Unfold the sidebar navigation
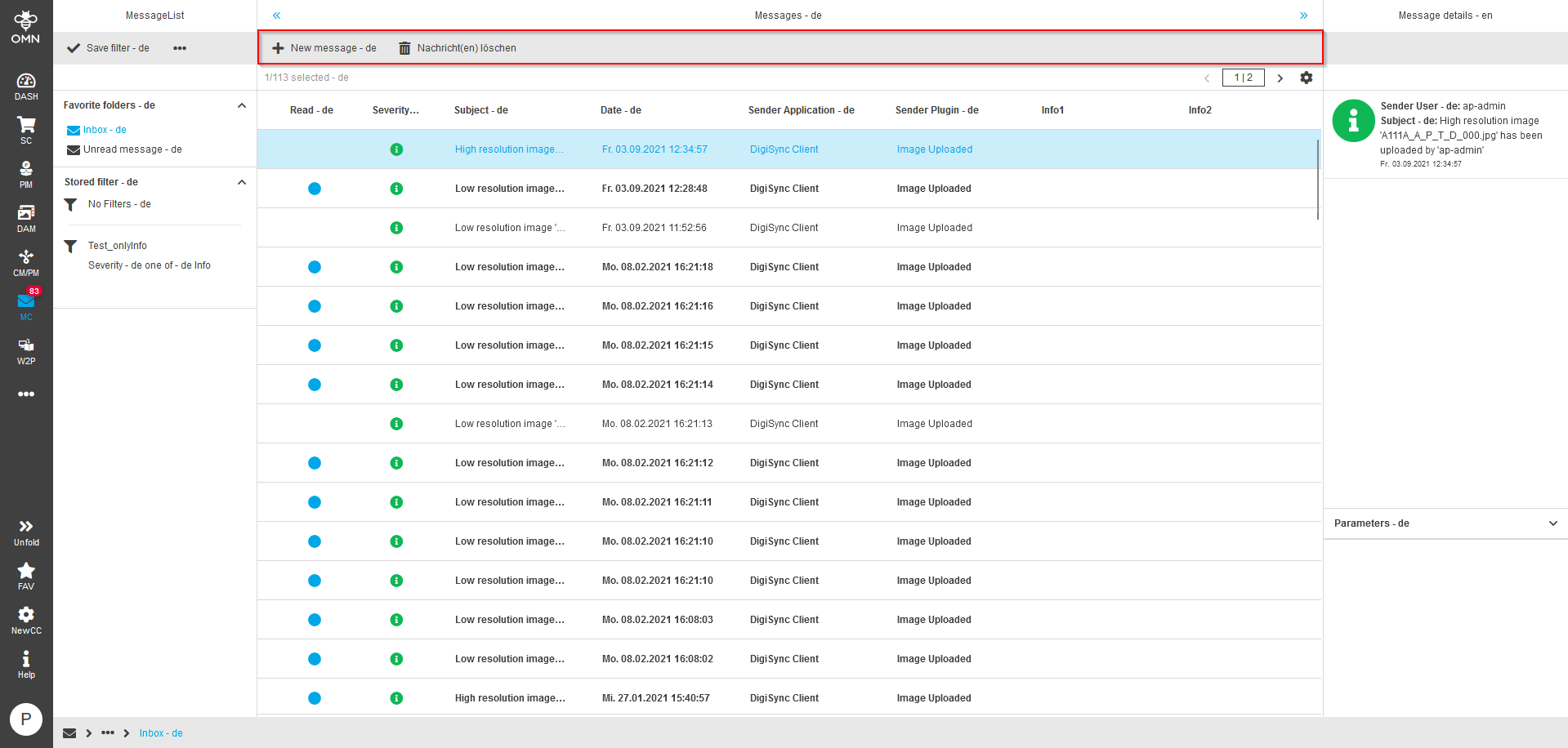This screenshot has height=748, width=1568. point(26,532)
